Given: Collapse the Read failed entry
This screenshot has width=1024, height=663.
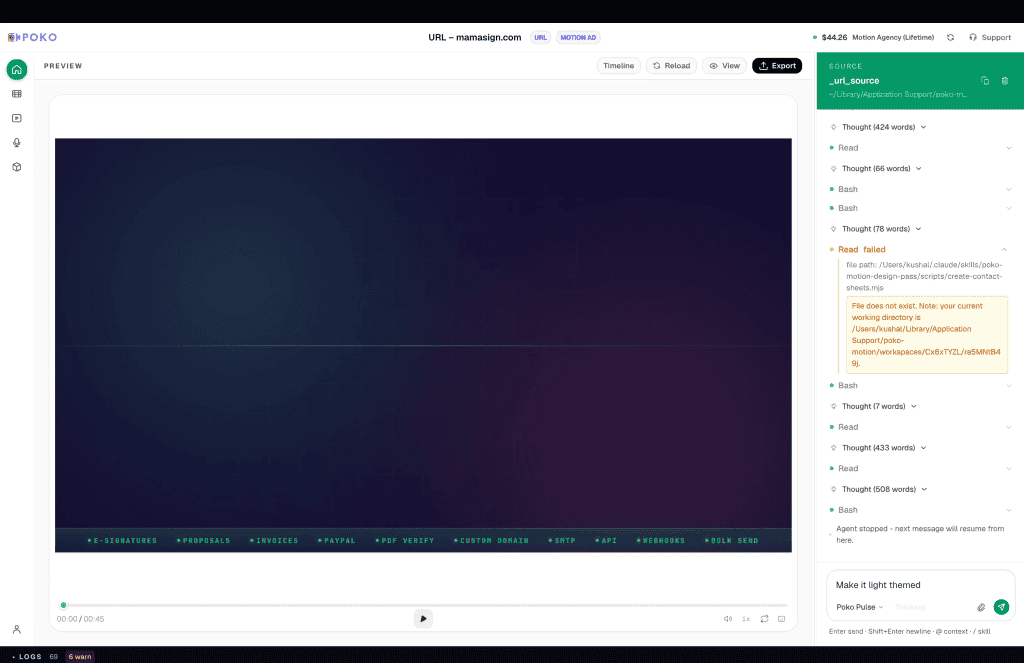Looking at the screenshot, I should (1004, 250).
